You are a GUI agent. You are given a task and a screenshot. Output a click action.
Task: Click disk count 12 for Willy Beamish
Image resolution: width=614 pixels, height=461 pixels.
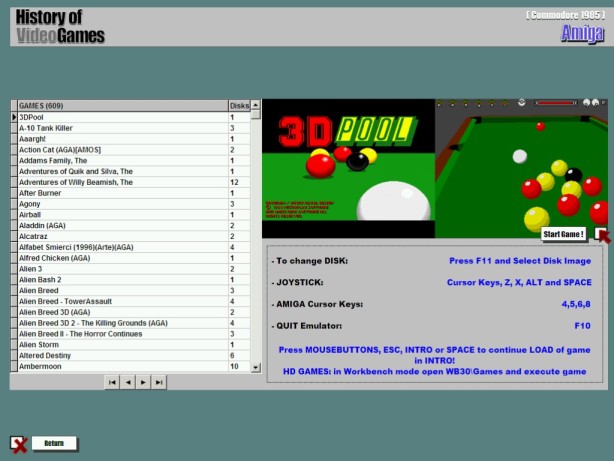(x=239, y=182)
